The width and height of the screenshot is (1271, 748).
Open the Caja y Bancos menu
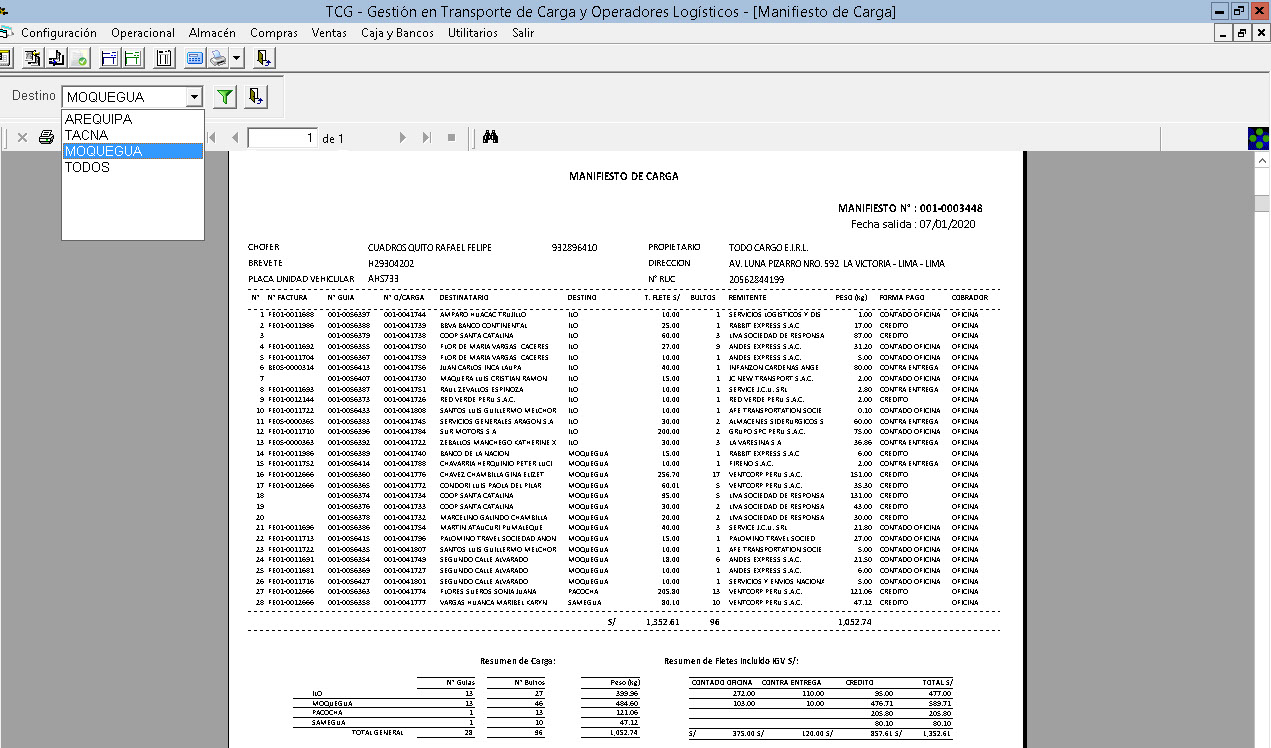point(397,33)
